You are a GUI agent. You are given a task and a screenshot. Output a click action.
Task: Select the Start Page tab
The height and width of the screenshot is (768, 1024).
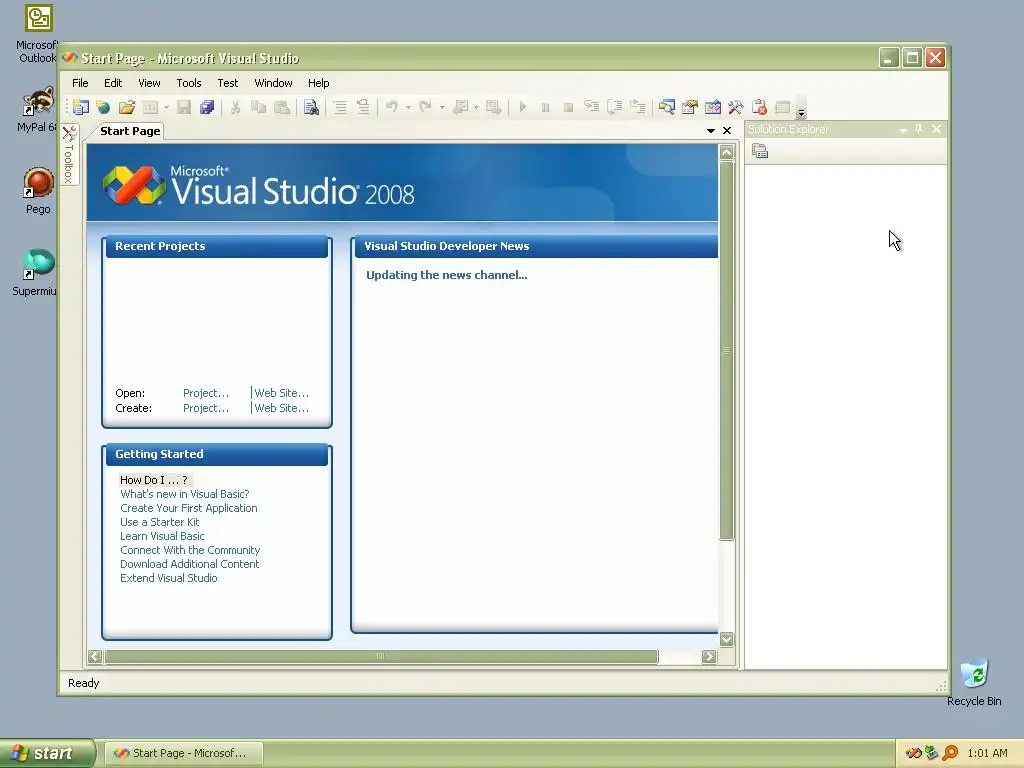[x=130, y=131]
